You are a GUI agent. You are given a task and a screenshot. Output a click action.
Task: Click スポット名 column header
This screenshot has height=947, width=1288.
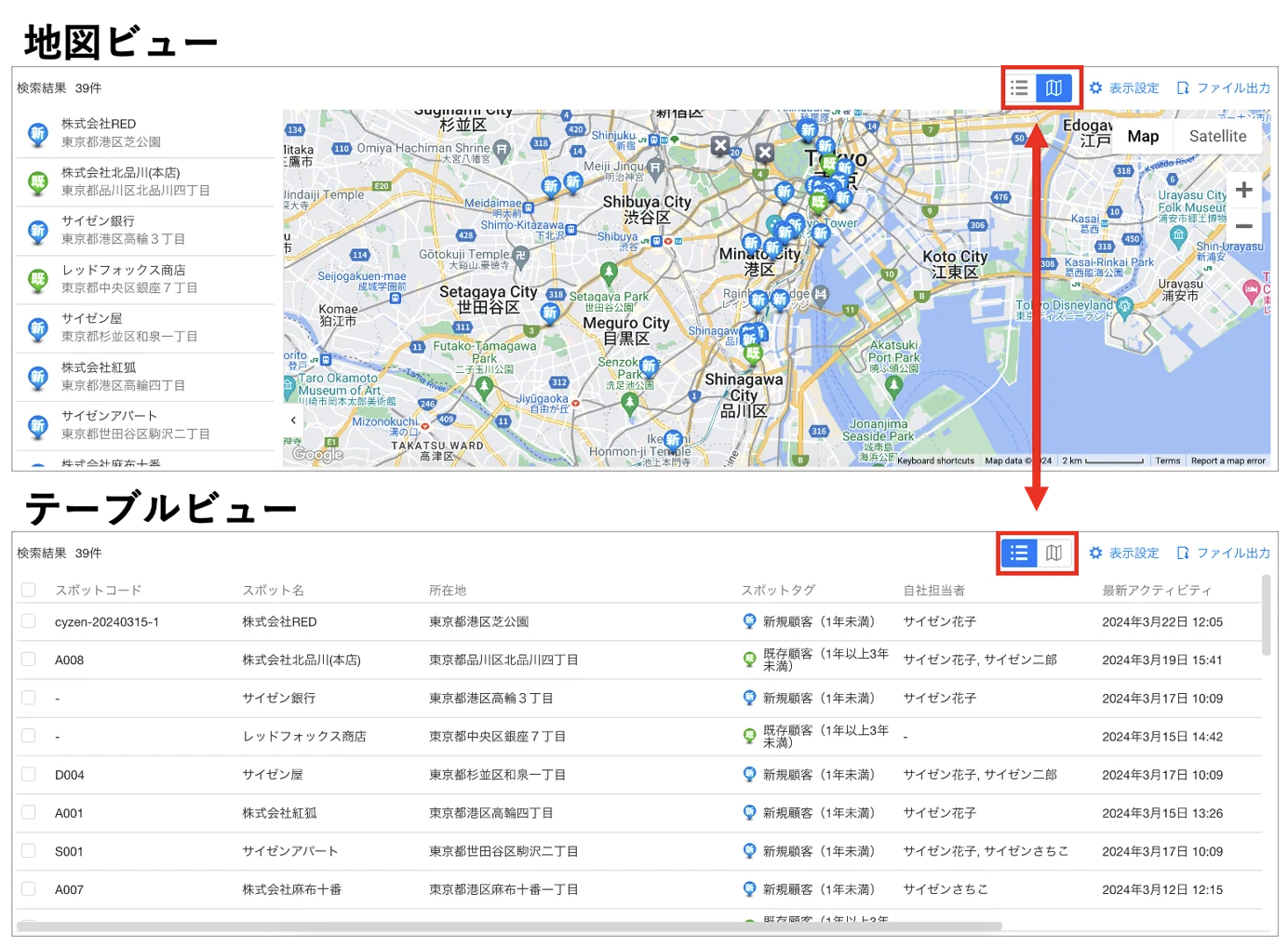[273, 591]
